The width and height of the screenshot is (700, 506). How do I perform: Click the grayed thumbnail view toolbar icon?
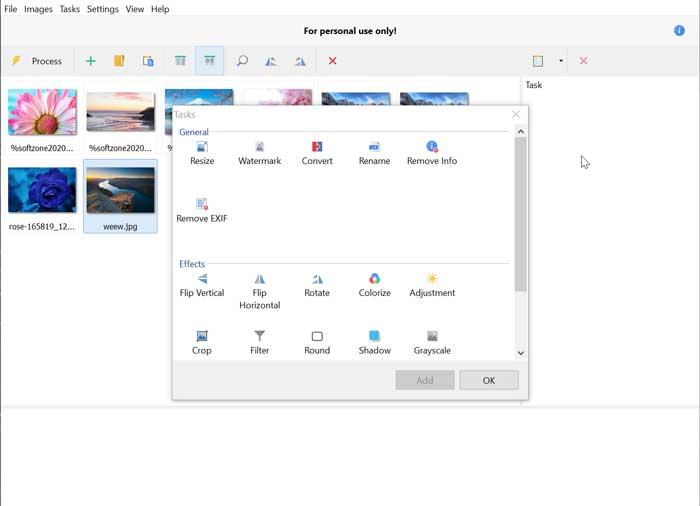coord(180,60)
